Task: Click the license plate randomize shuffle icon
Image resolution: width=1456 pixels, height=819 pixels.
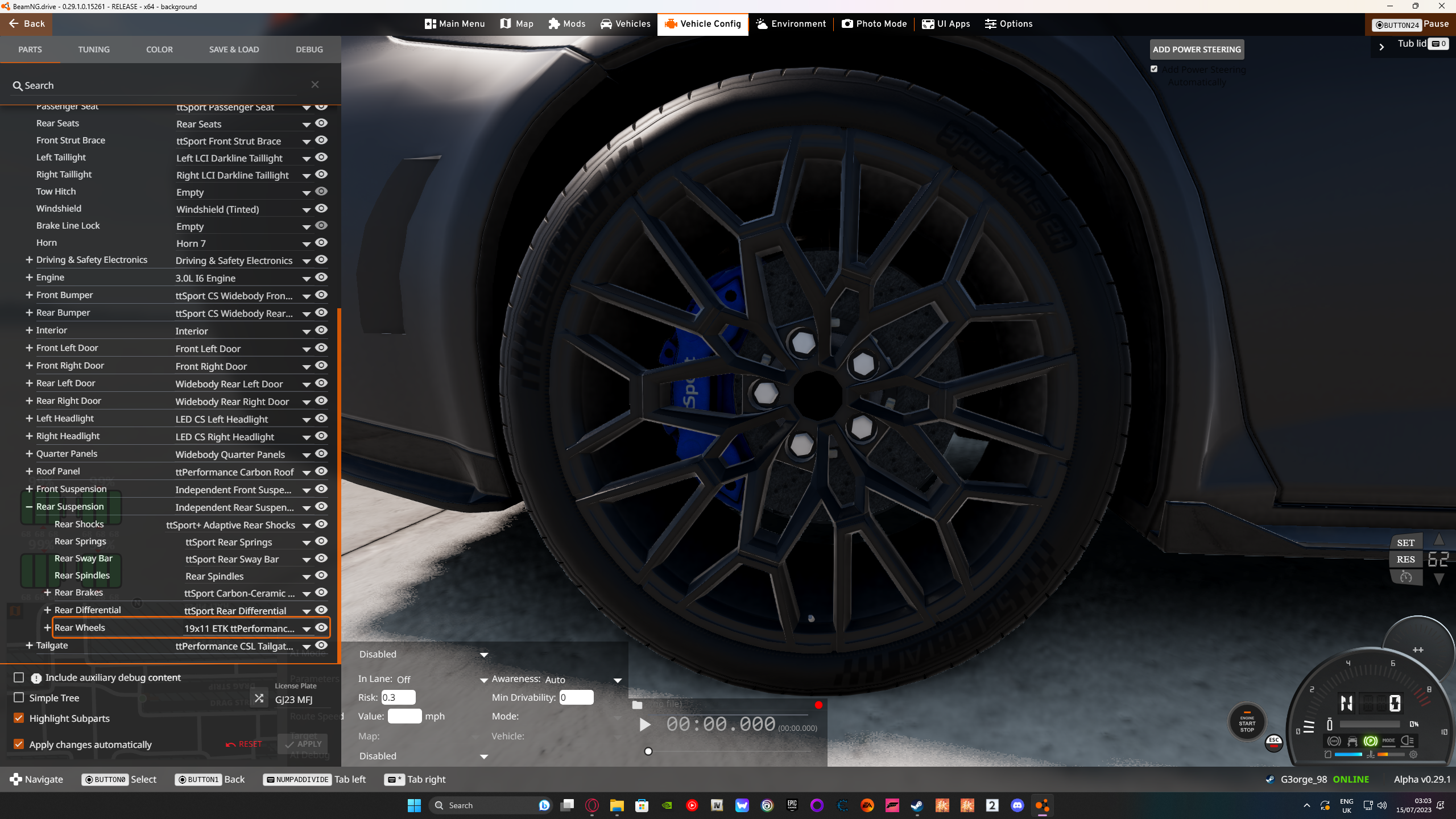Action: pyautogui.click(x=259, y=698)
